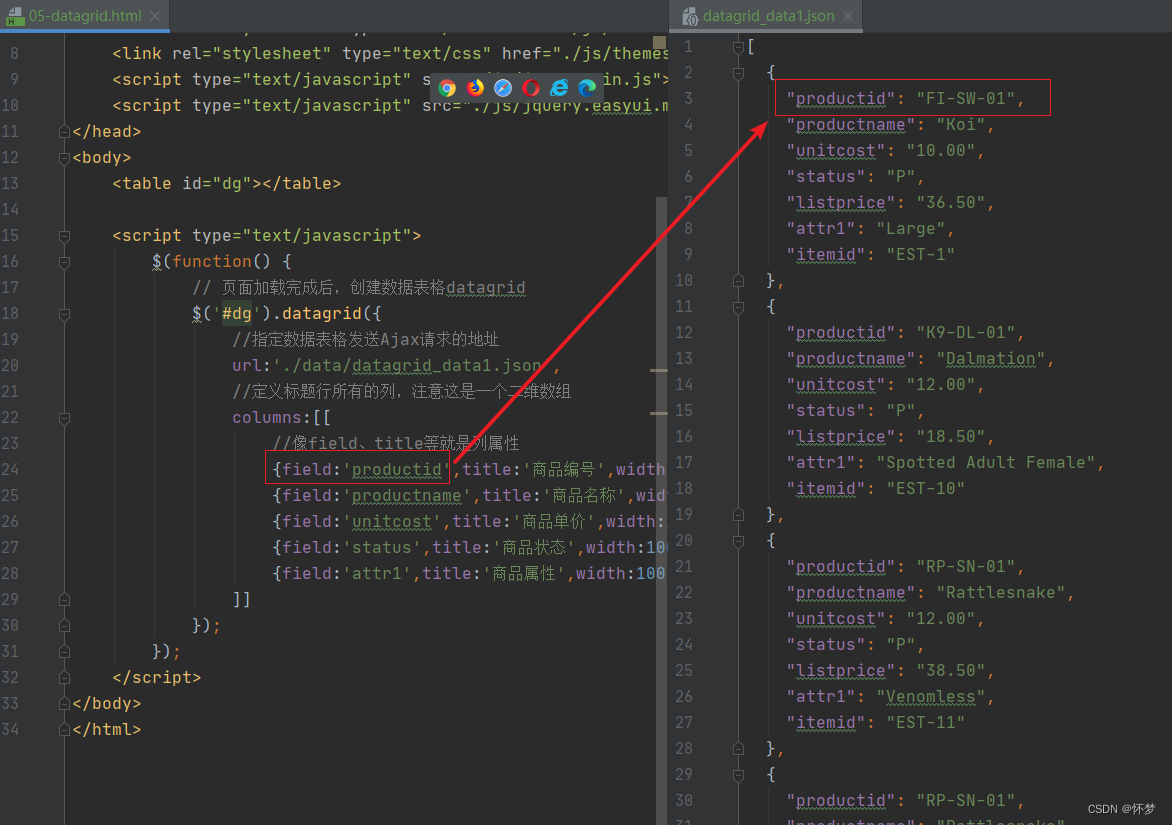This screenshot has width=1172, height=825.
Task: Collapse the script block fold at line 15
Action: [x=64, y=236]
